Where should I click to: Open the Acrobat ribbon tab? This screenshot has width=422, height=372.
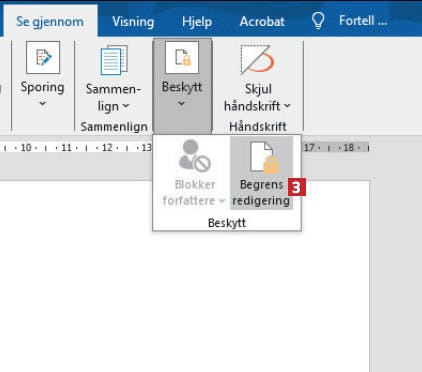click(x=262, y=22)
